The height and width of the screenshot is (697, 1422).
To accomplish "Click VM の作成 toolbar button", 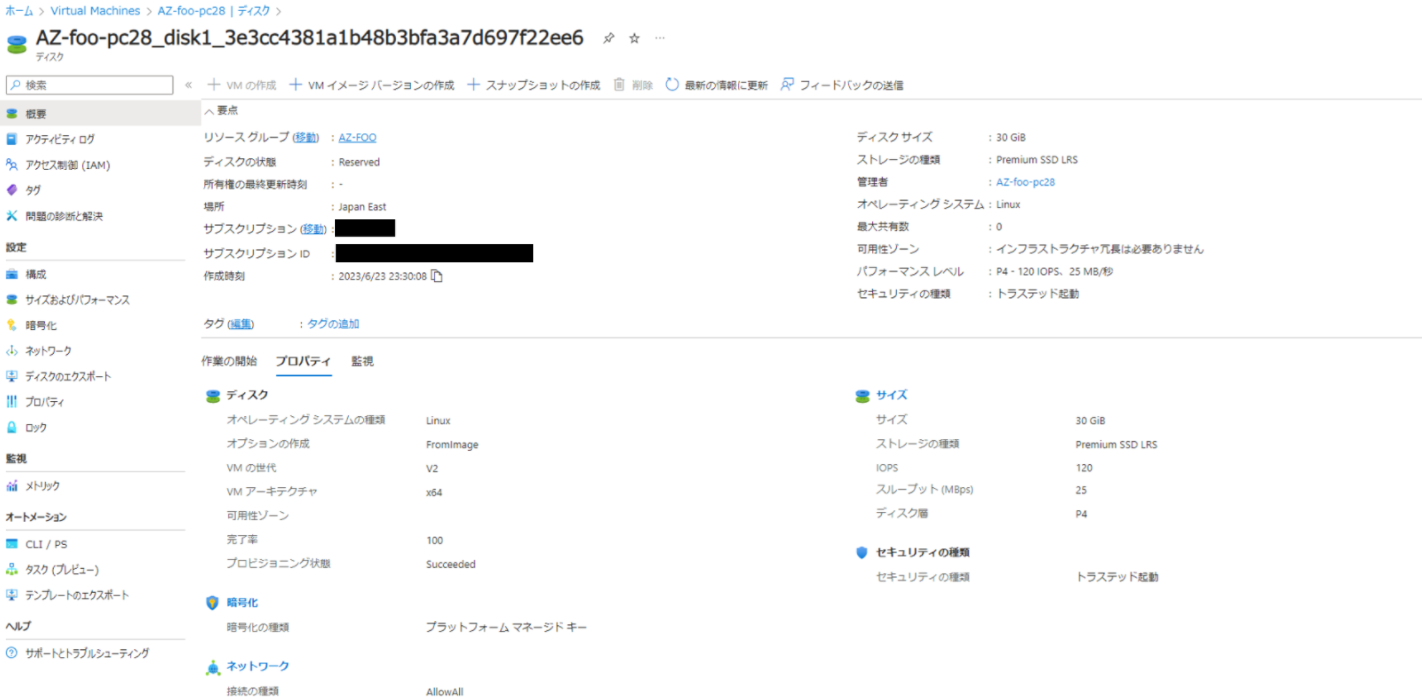I will pos(241,85).
